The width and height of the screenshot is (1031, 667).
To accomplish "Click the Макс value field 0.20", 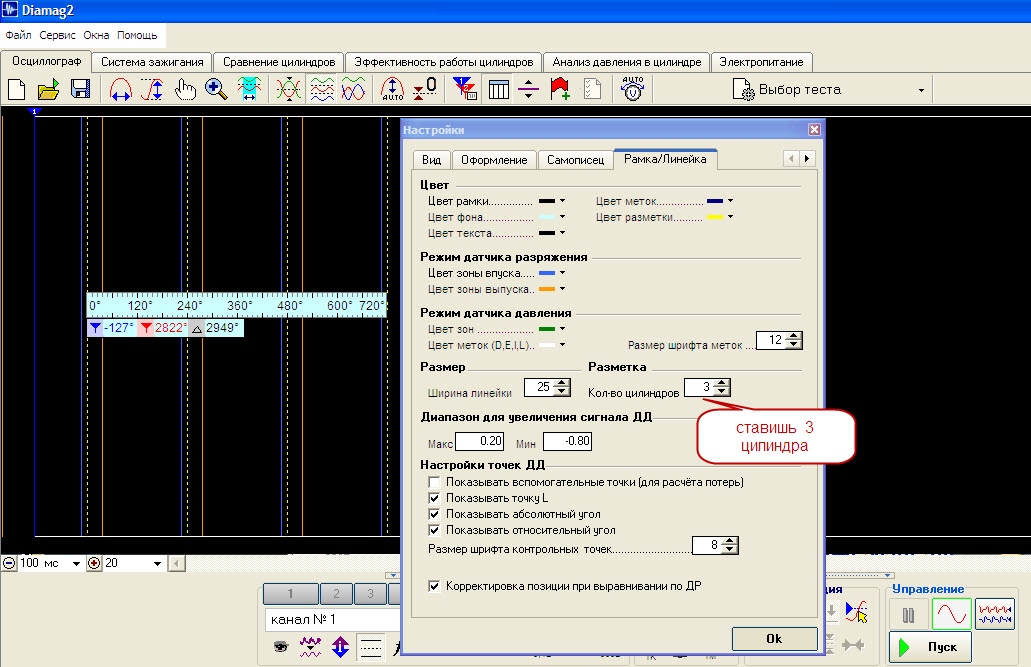I will [479, 441].
